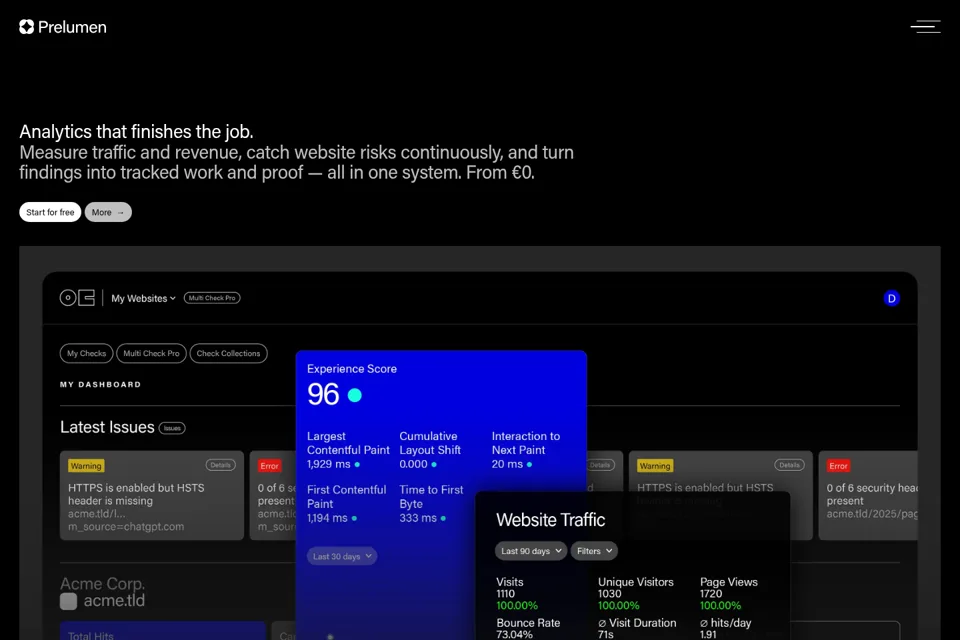The image size is (960, 640).
Task: Expand the Filters dropdown
Action: (594, 551)
